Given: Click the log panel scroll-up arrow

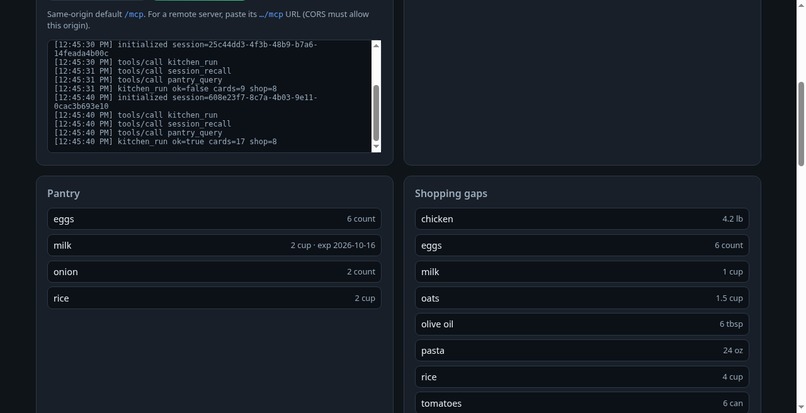Looking at the screenshot, I should click(376, 45).
